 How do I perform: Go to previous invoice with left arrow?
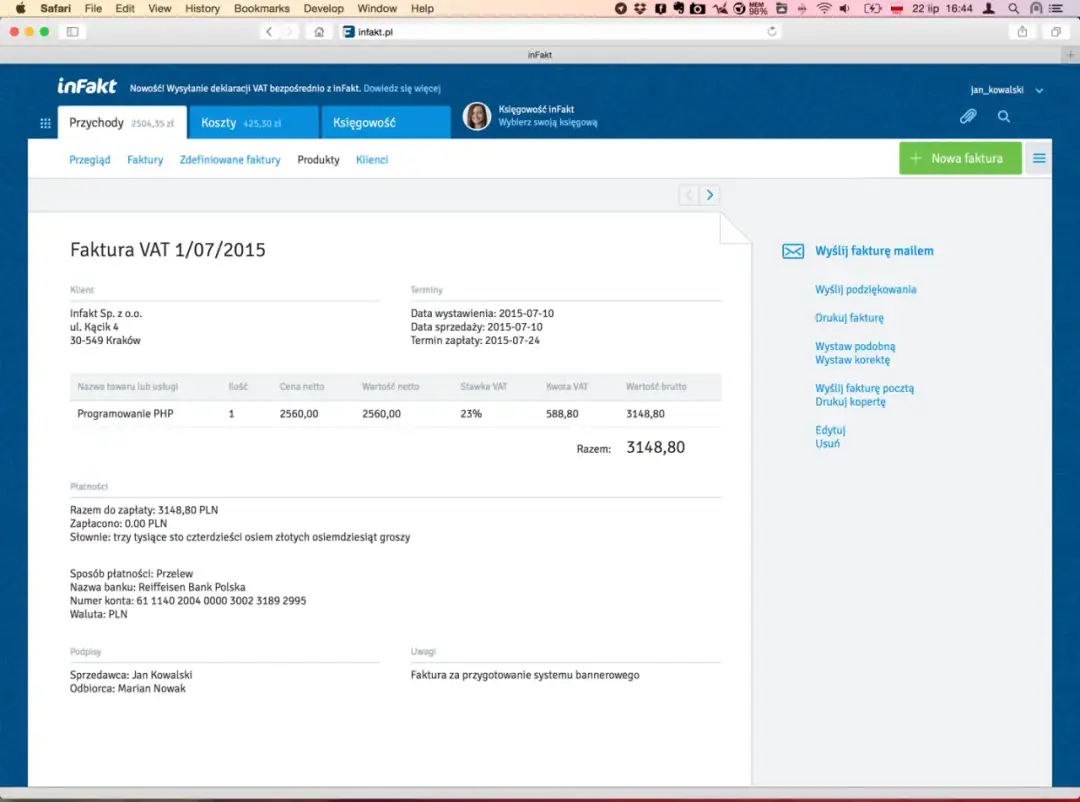click(x=689, y=195)
